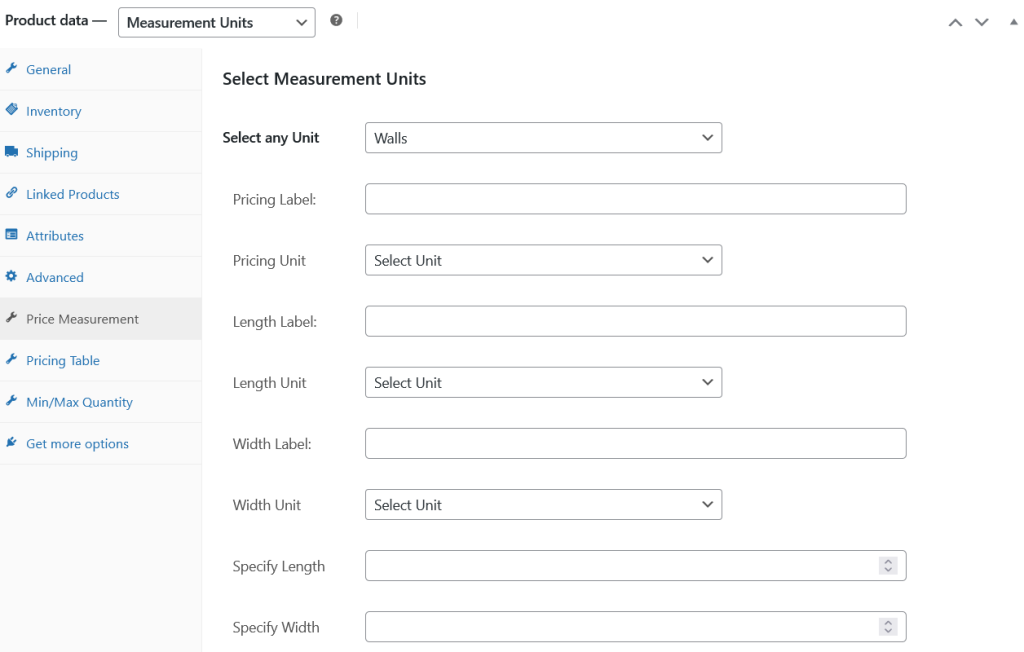Click the Specify Length number stepper
This screenshot has width=1024, height=652.
click(x=887, y=566)
